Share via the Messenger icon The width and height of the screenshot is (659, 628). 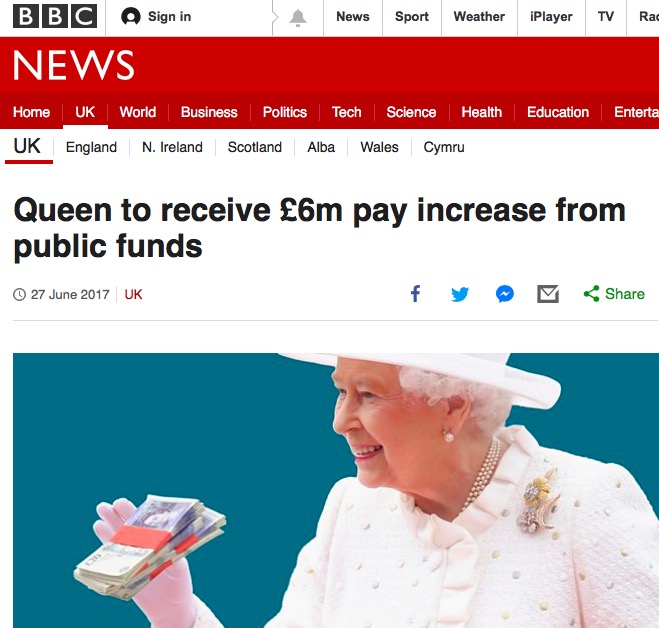(505, 294)
